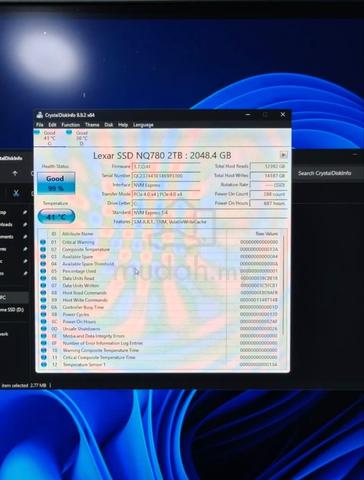Click the Raw Values column header
The height and width of the screenshot is (480, 364).
(267, 234)
